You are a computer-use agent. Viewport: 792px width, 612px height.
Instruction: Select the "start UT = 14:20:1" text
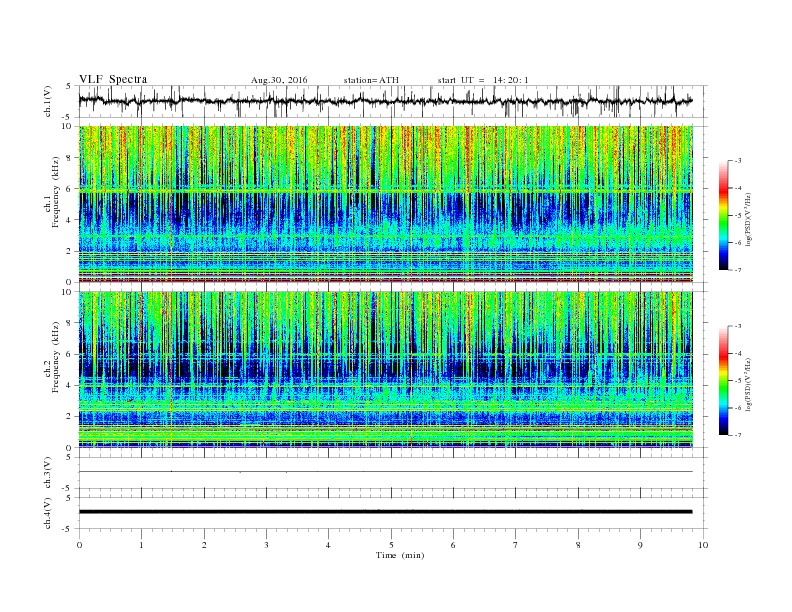(x=483, y=80)
